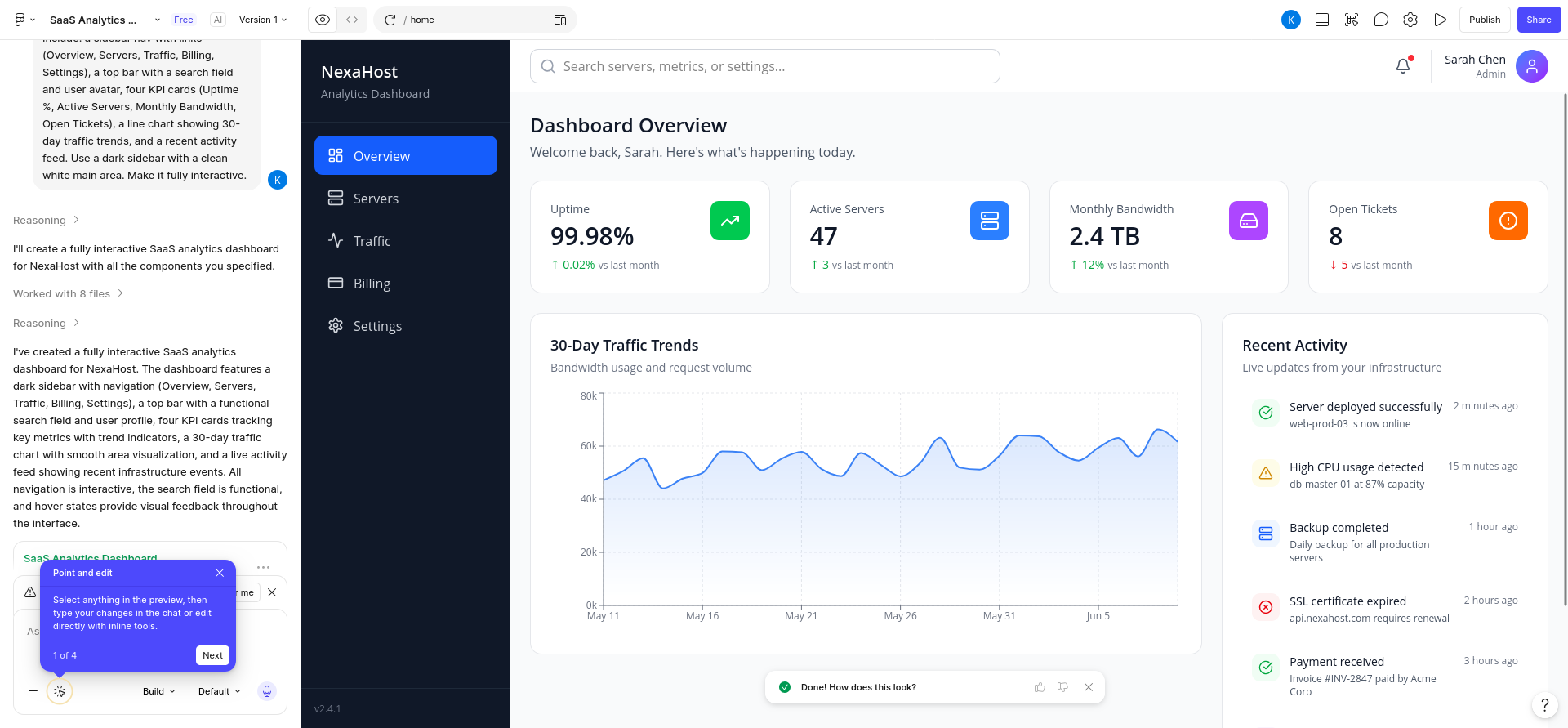Switch to the preview eye view
The height and width of the screenshot is (728, 1568).
pyautogui.click(x=323, y=20)
